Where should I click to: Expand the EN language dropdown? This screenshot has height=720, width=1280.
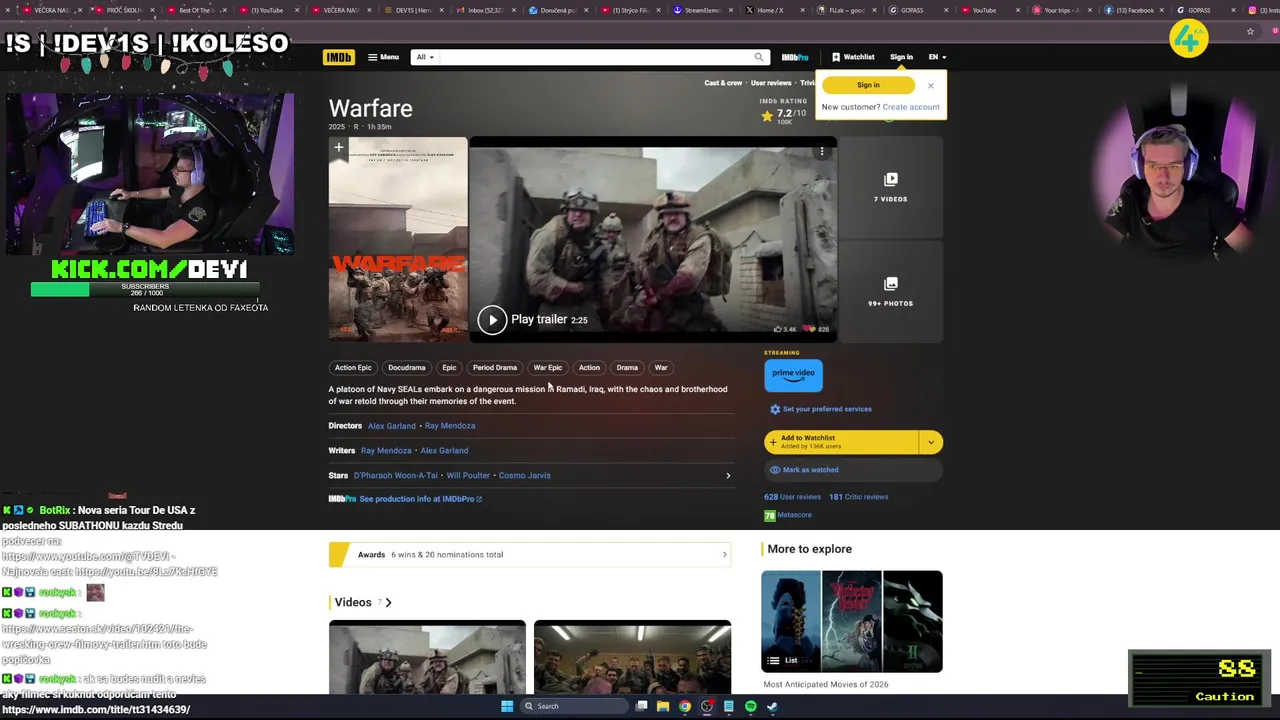point(937,57)
